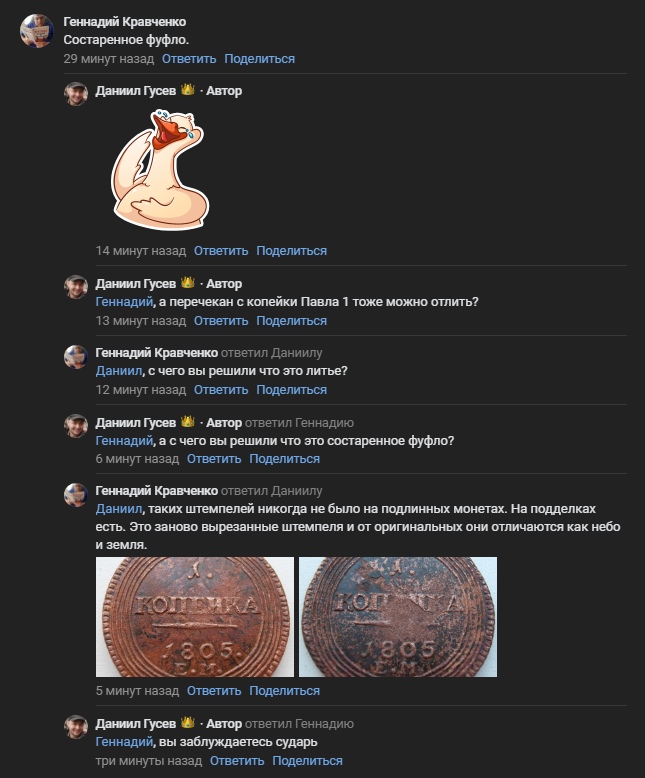
Task: Click the '5 минут назад' timestamp under the coin photos
Action: pos(137,691)
